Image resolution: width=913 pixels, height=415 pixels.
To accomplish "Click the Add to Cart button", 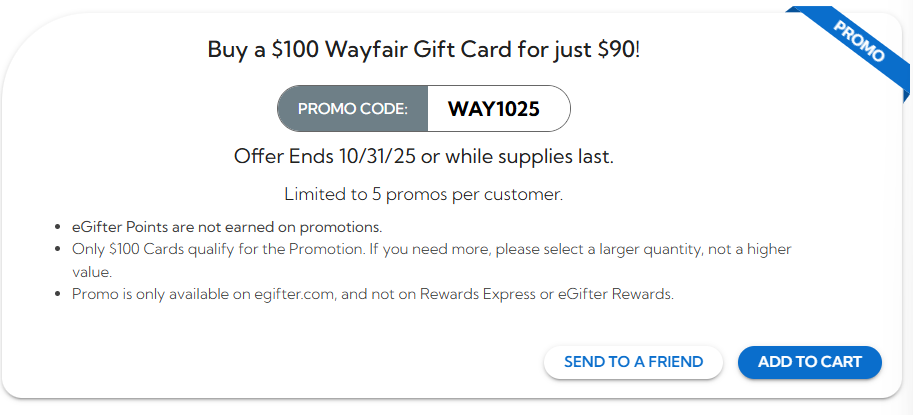I will (x=809, y=362).
